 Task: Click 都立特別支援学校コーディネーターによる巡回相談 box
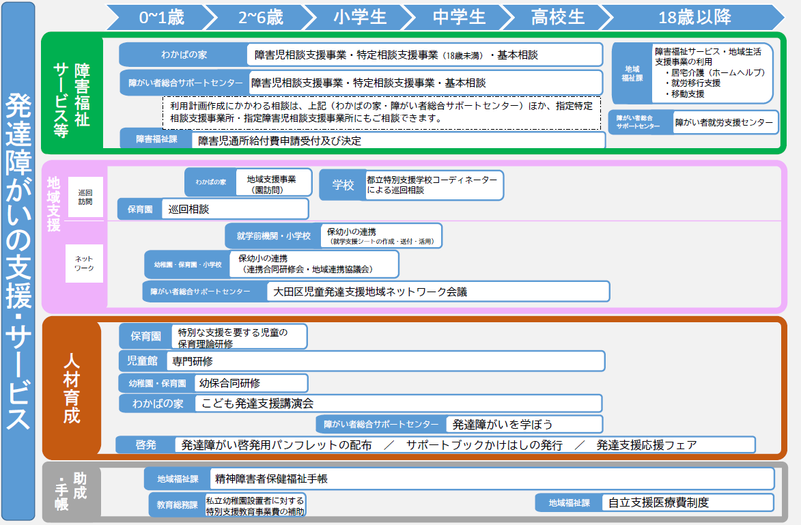tap(434, 185)
